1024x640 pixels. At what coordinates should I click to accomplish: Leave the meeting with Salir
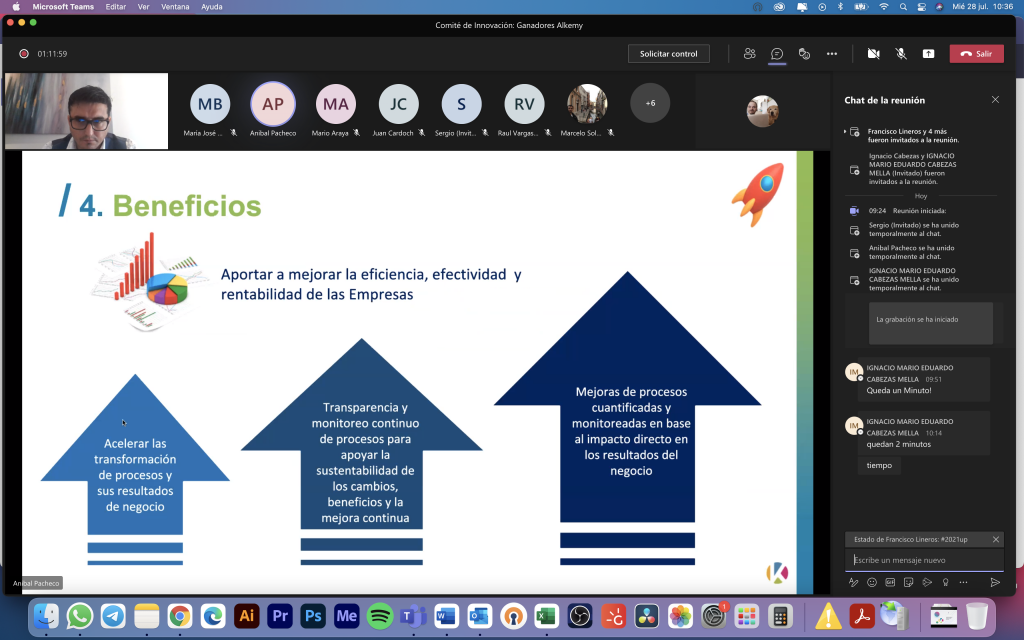click(976, 54)
